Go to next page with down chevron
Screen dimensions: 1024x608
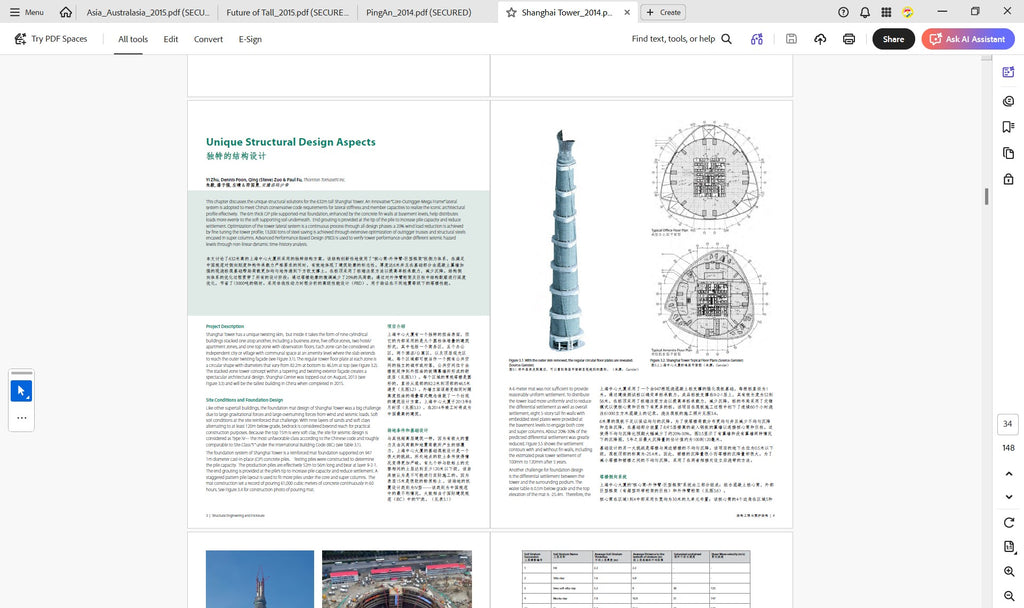tap(1008, 497)
